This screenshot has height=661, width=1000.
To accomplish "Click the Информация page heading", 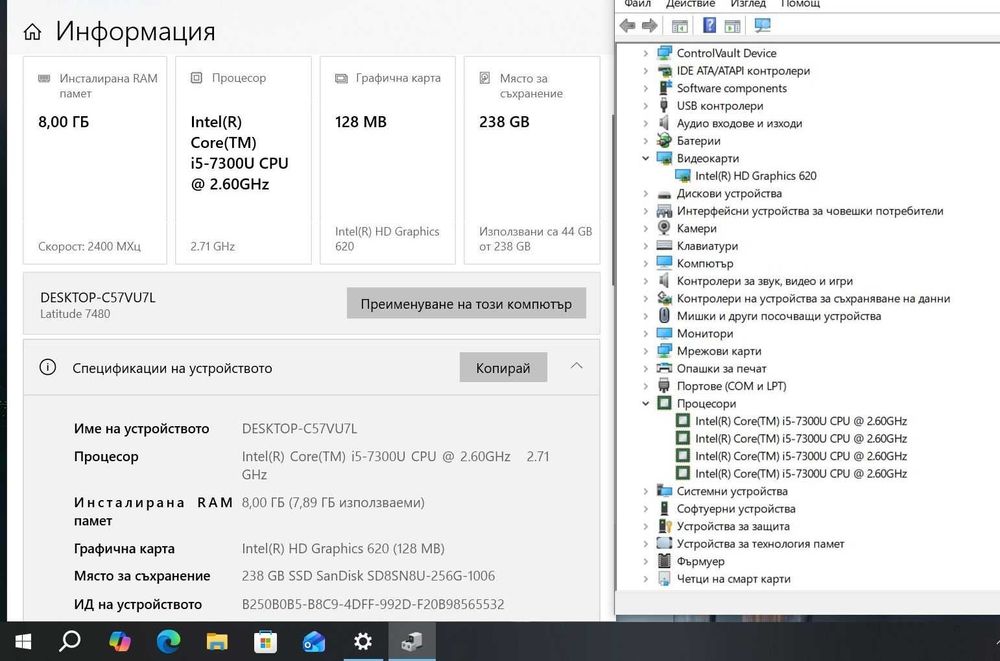I will [135, 31].
